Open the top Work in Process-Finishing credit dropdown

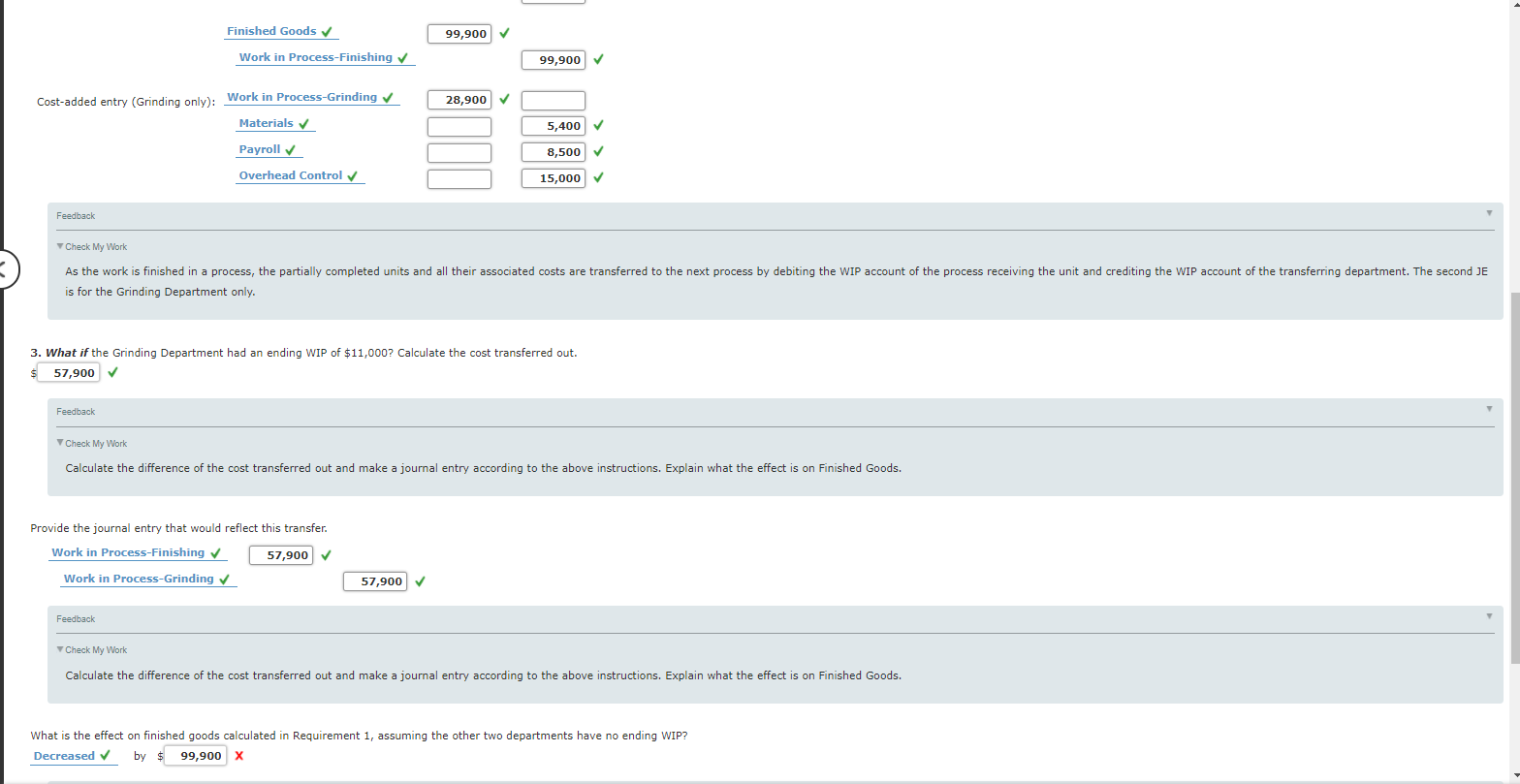pyautogui.click(x=323, y=58)
